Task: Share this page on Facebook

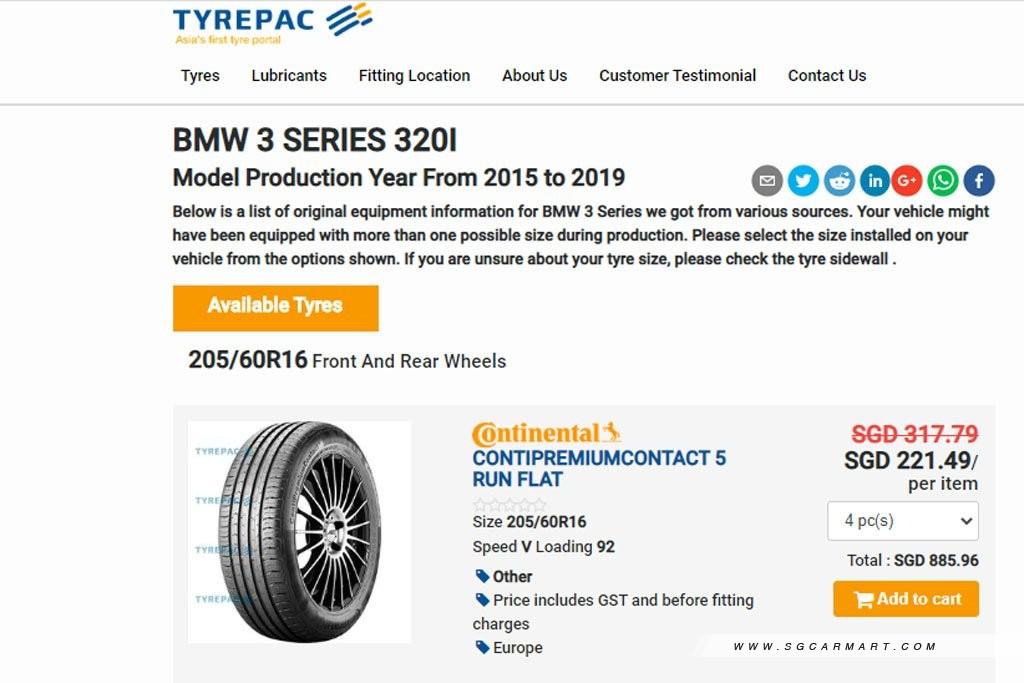Action: (979, 181)
